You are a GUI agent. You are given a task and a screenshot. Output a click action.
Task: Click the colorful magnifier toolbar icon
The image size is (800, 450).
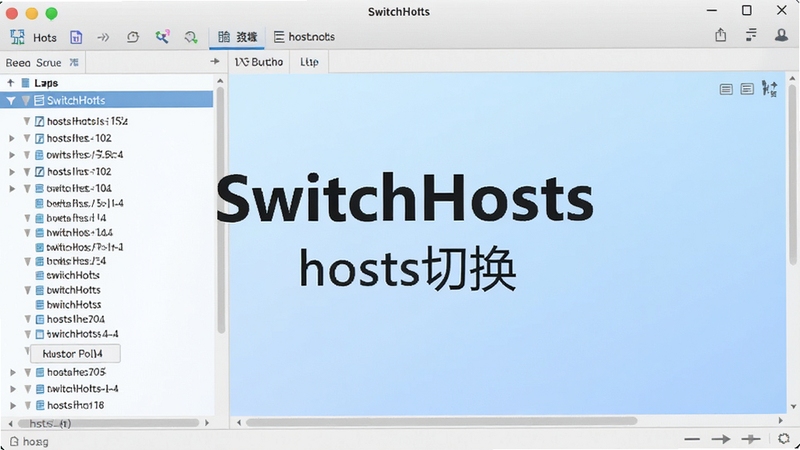(162, 37)
